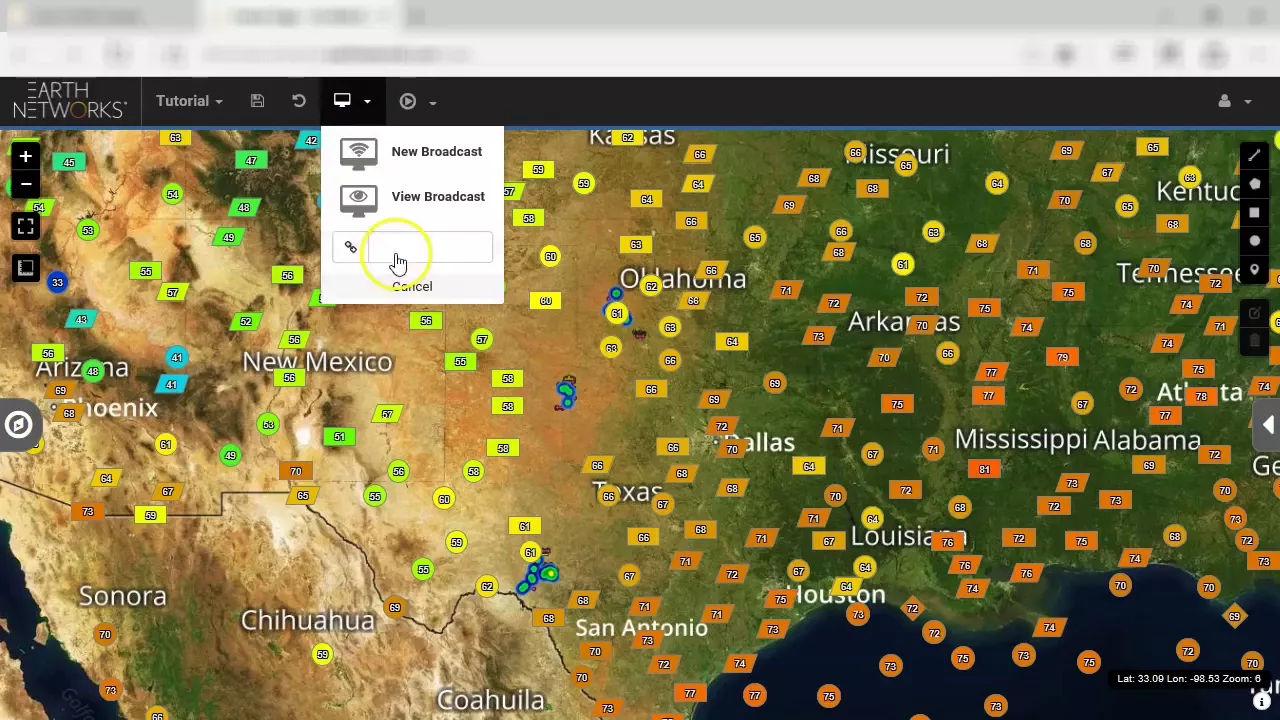This screenshot has height=720, width=1280.
Task: Click the chain link icon
Action: (350, 247)
